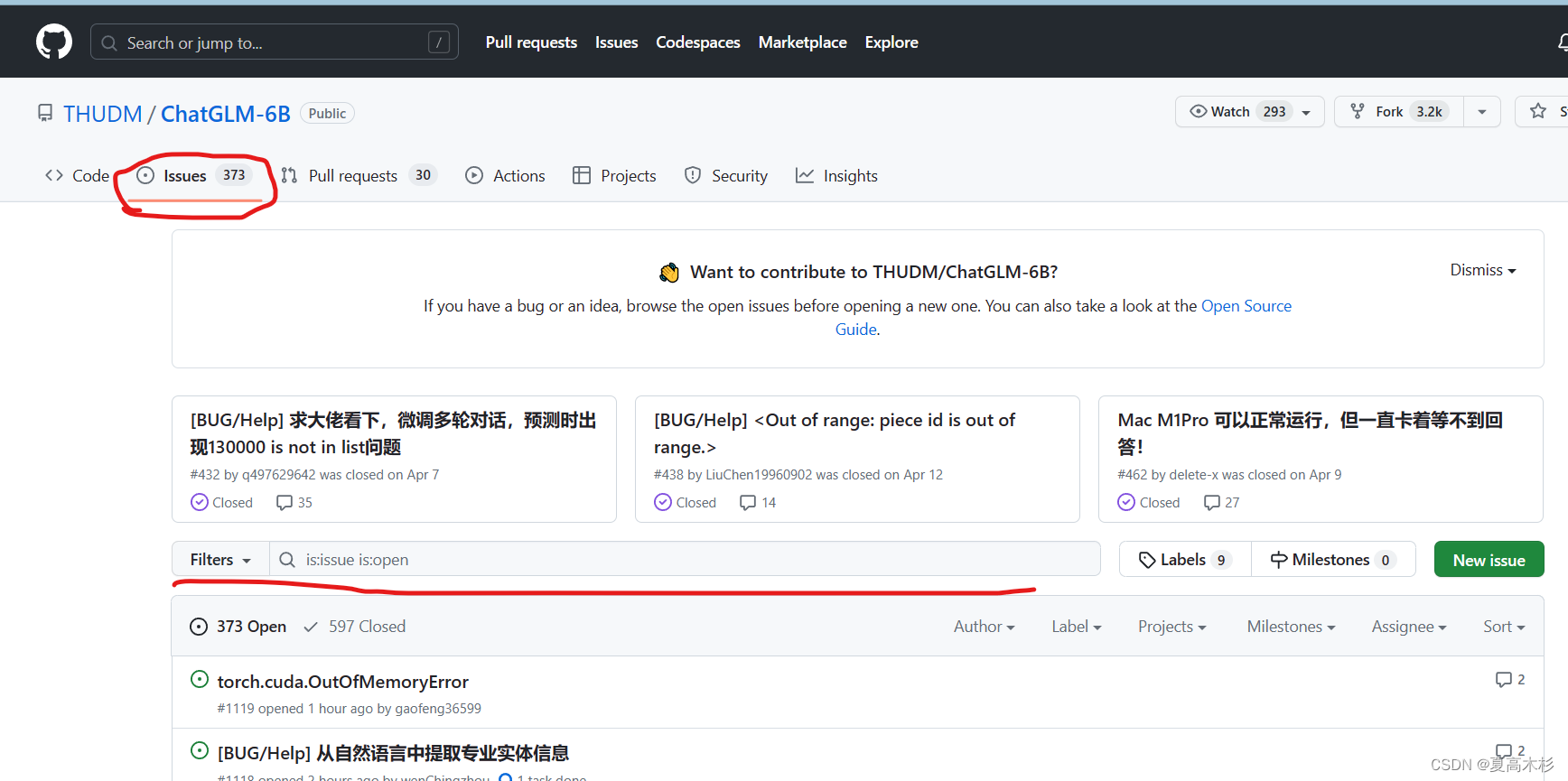The height and width of the screenshot is (781, 1568).
Task: Click the Watch button
Action: coord(1249,111)
